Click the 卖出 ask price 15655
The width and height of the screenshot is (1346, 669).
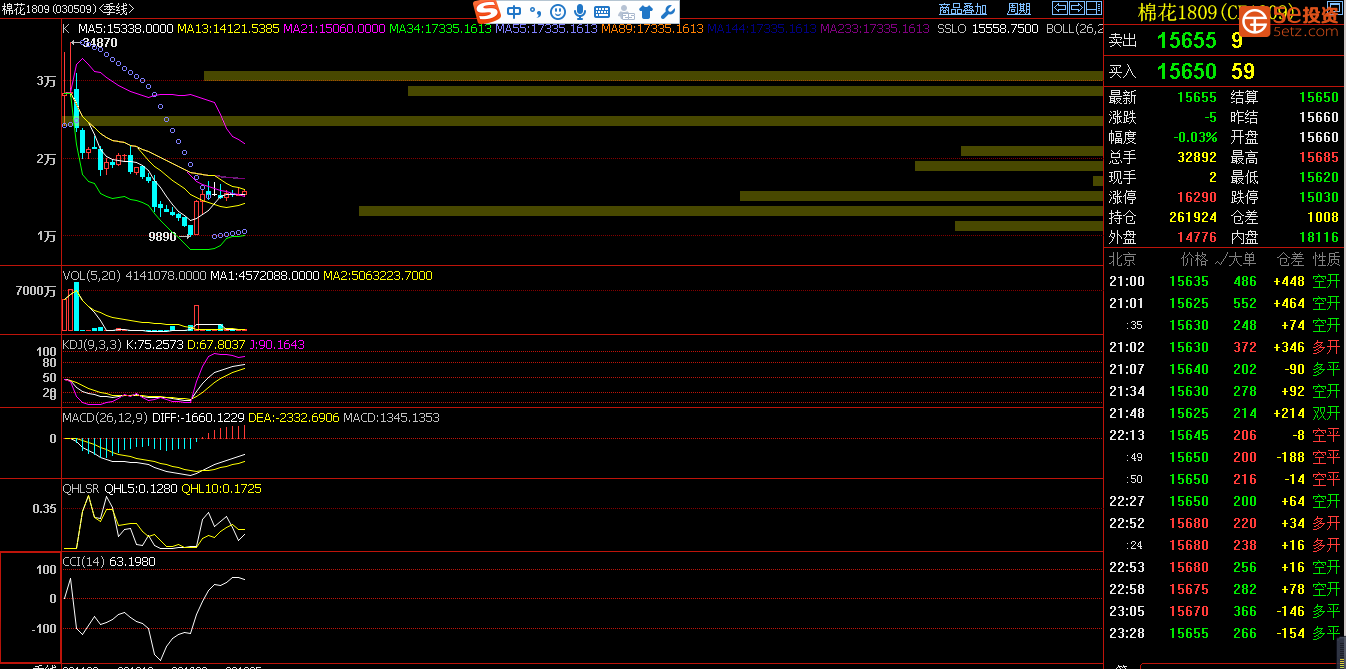click(x=1187, y=41)
